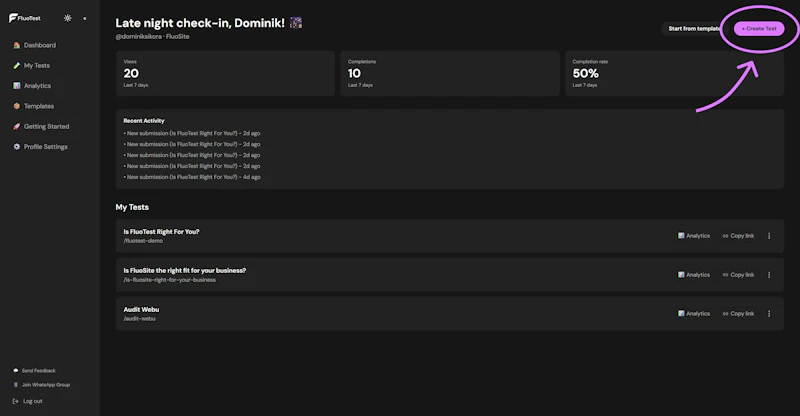
Task: Click Copy link chain icon in Audit Webu row
Action: click(726, 313)
